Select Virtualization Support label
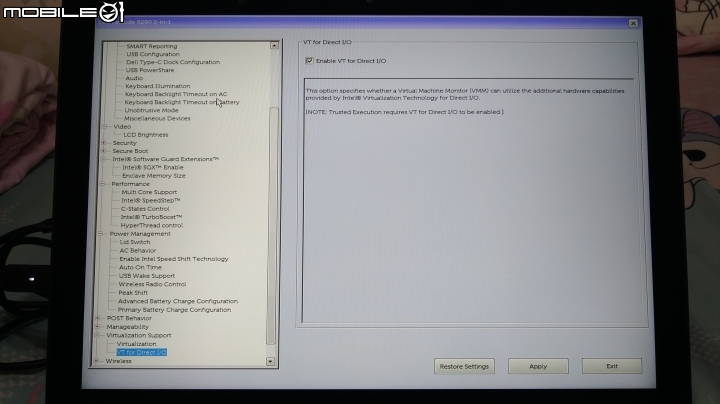 (x=139, y=336)
